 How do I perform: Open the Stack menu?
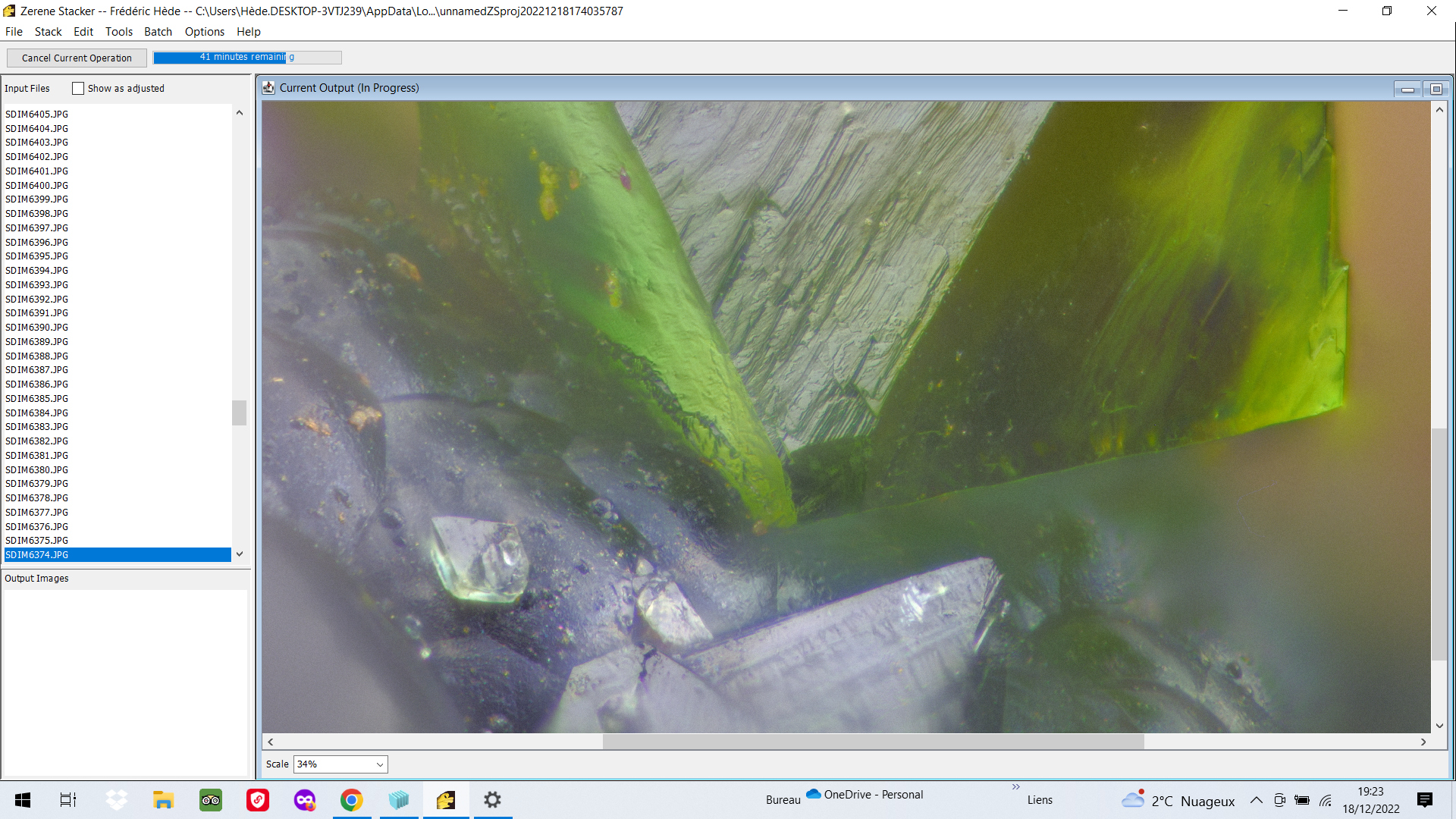click(x=48, y=32)
